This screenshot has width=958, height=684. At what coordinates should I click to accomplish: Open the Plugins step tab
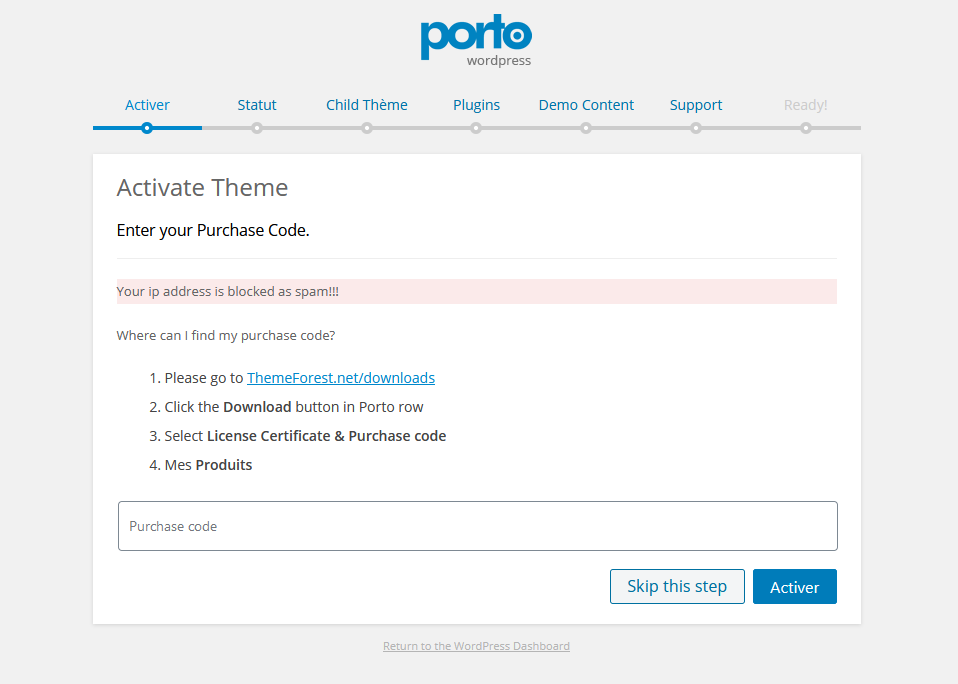click(476, 105)
